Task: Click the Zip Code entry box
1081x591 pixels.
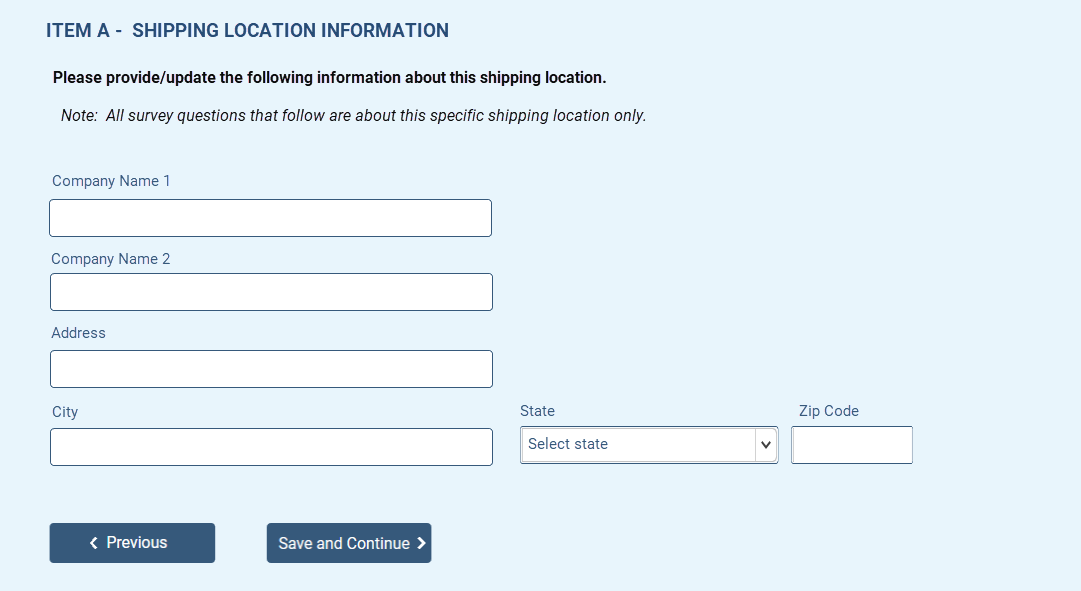Action: (x=852, y=445)
